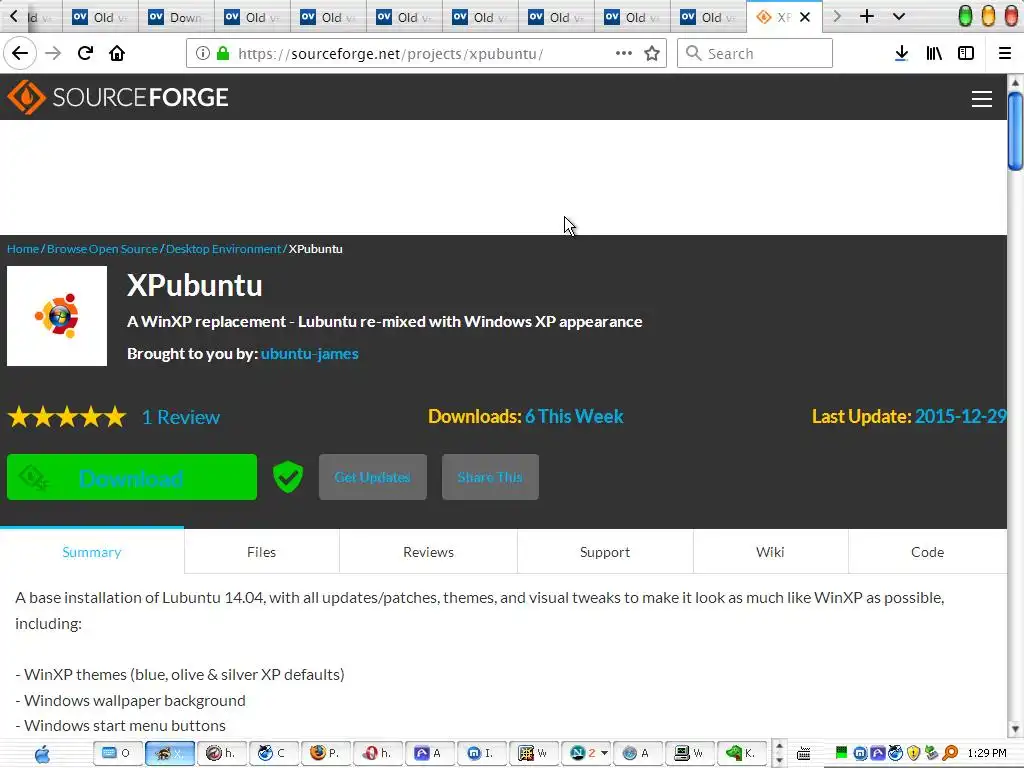Click the five-star rating
This screenshot has height=768, width=1024.
67,417
